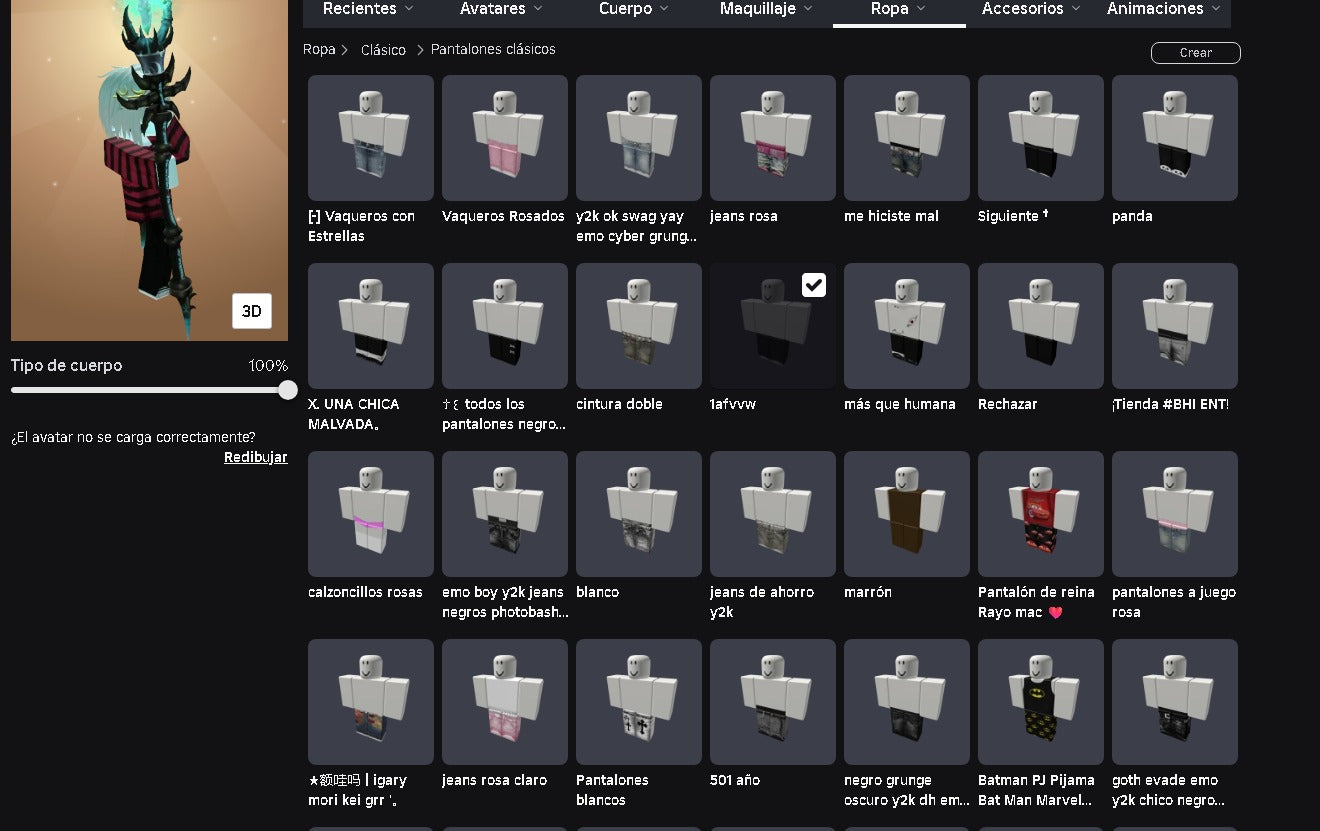Select the 501 año jeans thumbnail
Viewport: 1320px width, 831px height.
[773, 702]
